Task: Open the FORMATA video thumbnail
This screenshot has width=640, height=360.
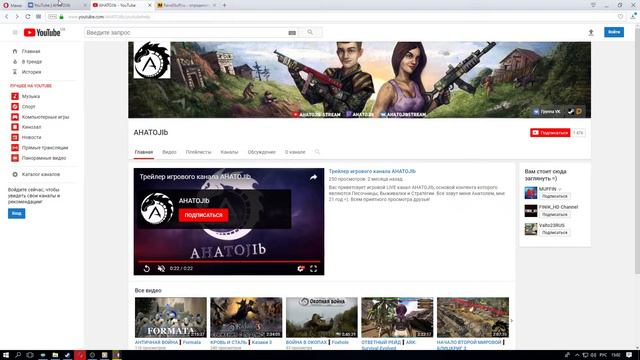Action: [171, 317]
